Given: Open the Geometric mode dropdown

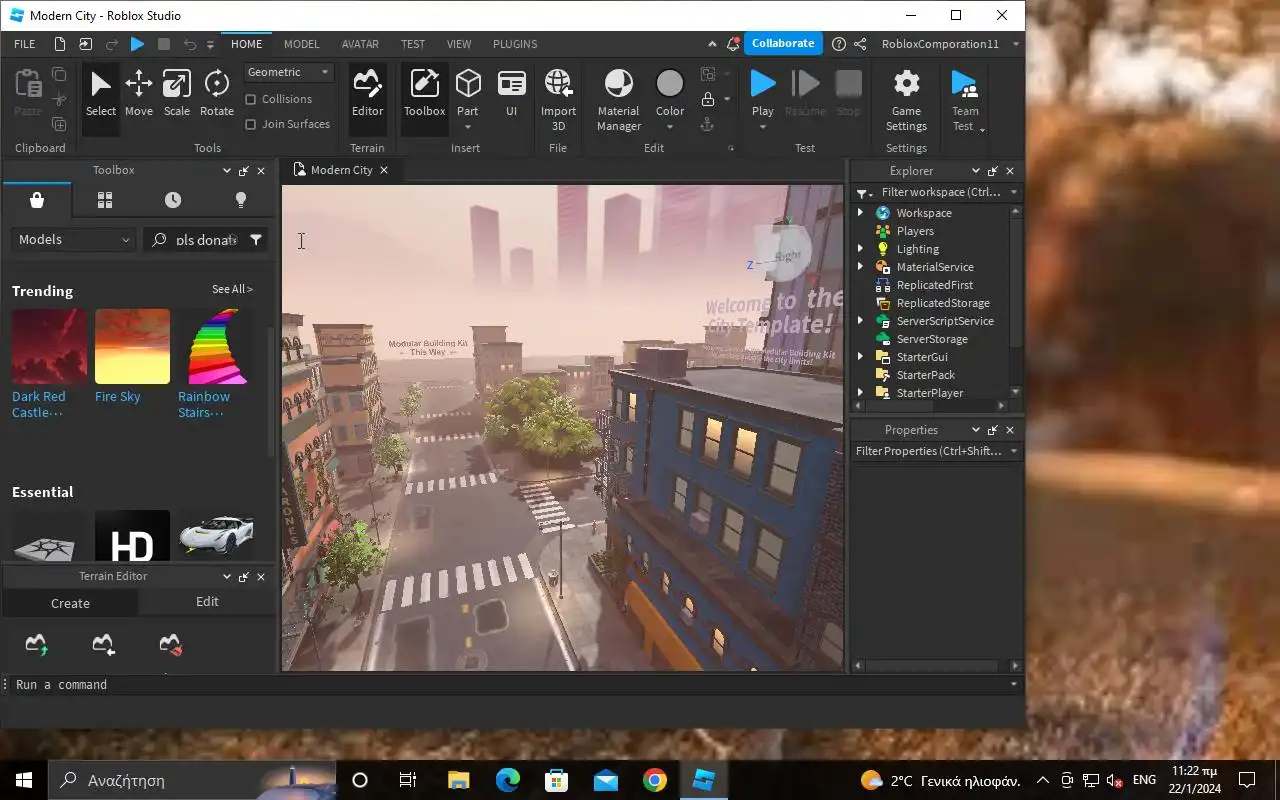Looking at the screenshot, I should [x=289, y=72].
